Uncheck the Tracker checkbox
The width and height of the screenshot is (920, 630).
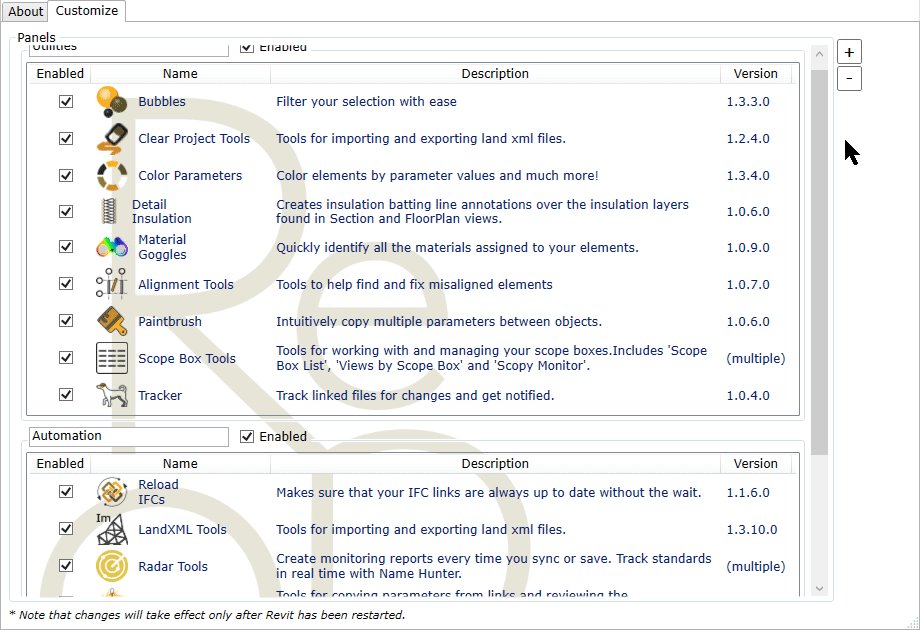(x=66, y=394)
